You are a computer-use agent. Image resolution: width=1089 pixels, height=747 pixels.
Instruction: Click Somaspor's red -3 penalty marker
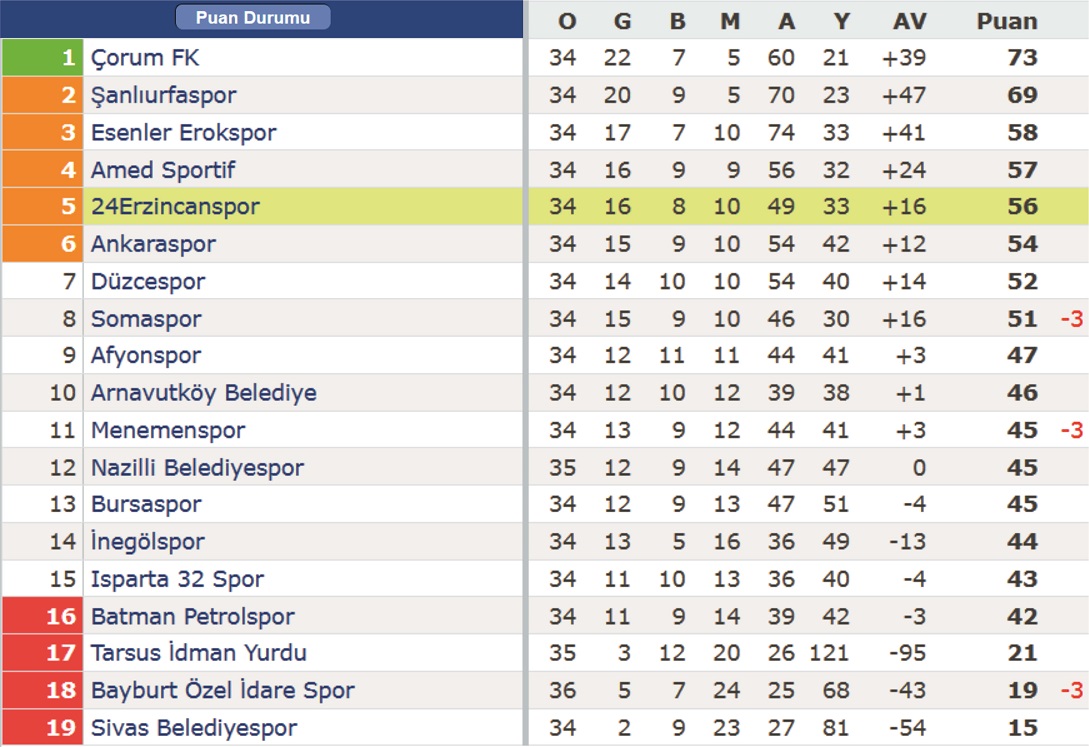tap(1072, 319)
